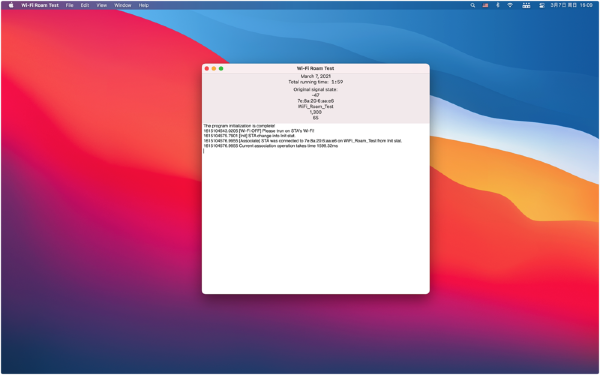
Task: Open the US flag input source menu
Action: point(485,5)
